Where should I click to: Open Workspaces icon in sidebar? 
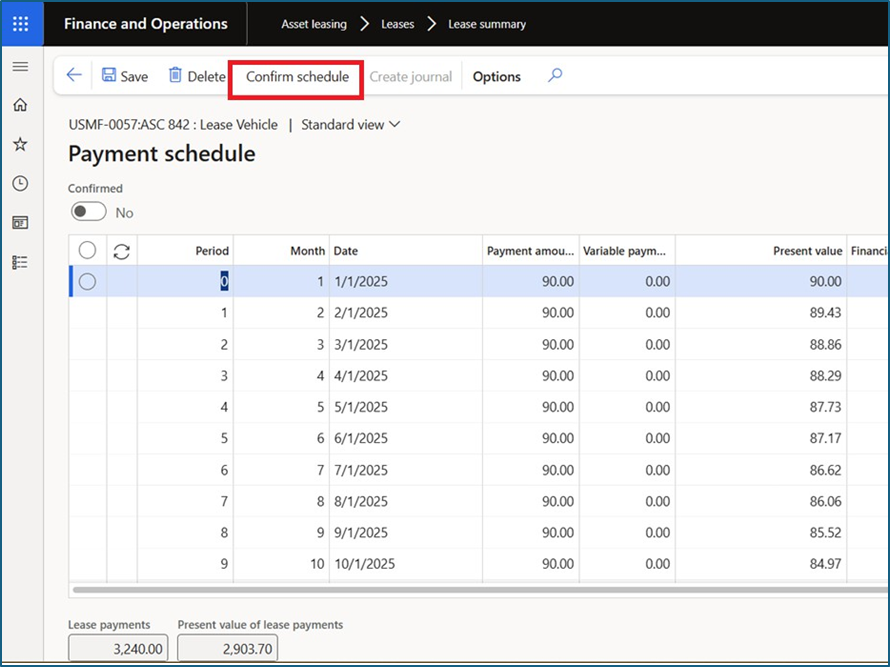[20, 222]
